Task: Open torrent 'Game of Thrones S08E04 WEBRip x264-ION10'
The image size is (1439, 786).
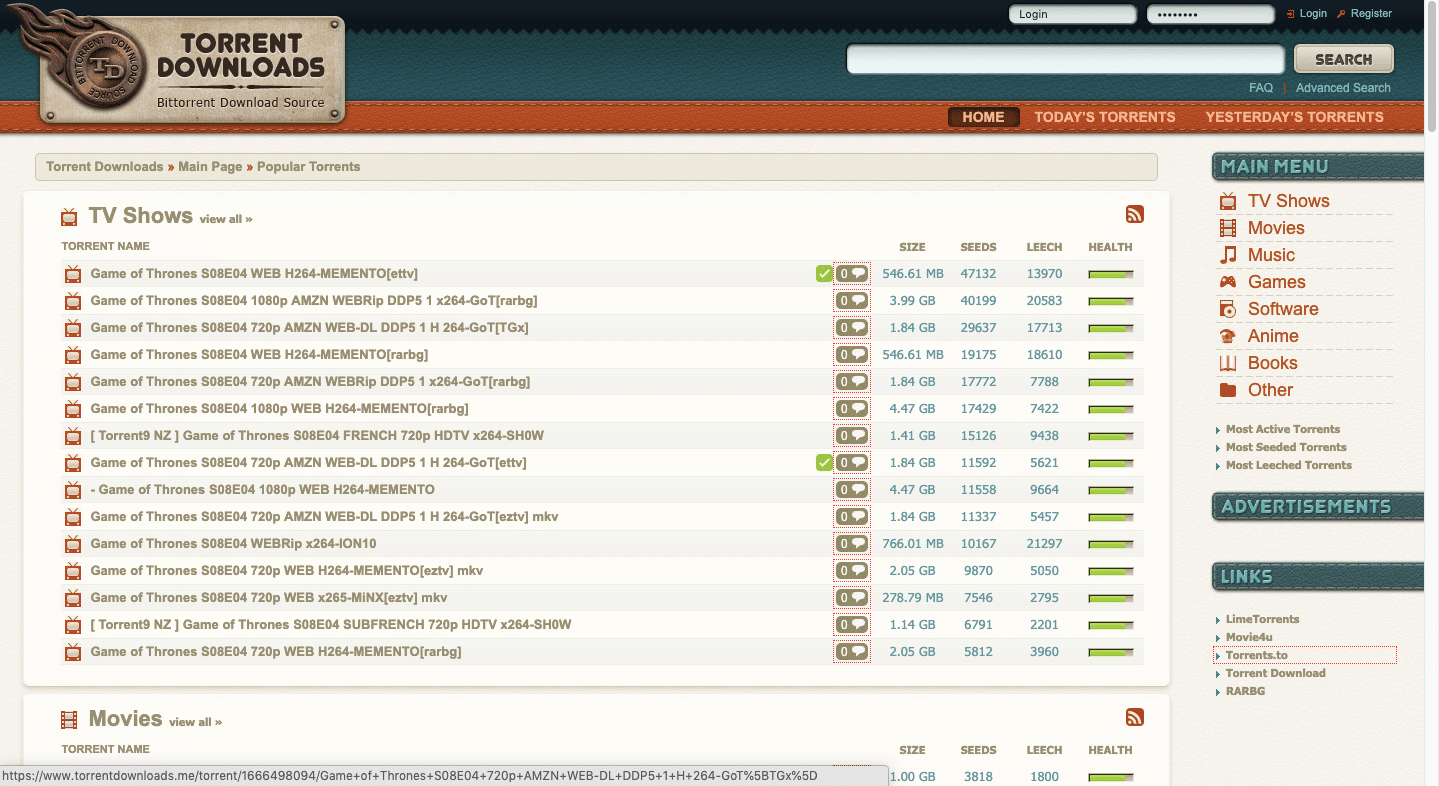Action: click(x=233, y=543)
